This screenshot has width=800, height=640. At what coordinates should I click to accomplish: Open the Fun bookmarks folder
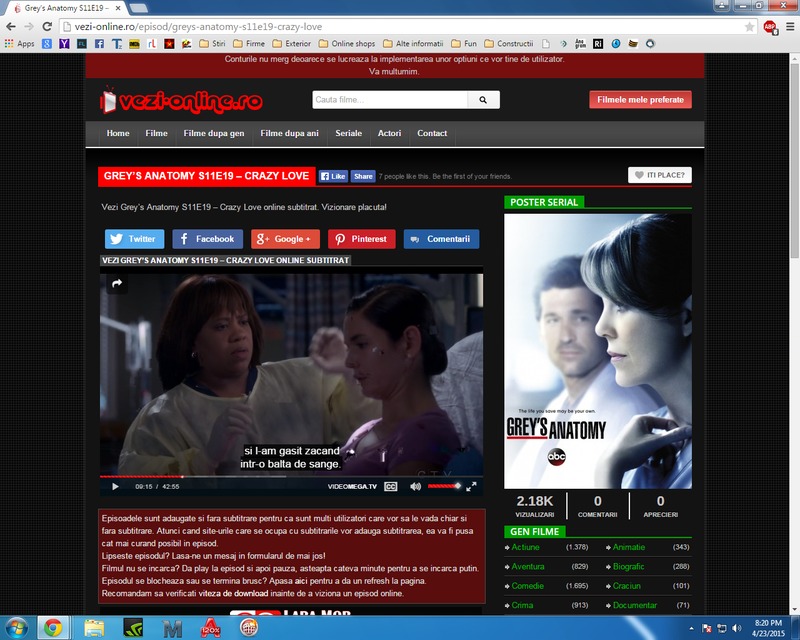click(x=464, y=43)
